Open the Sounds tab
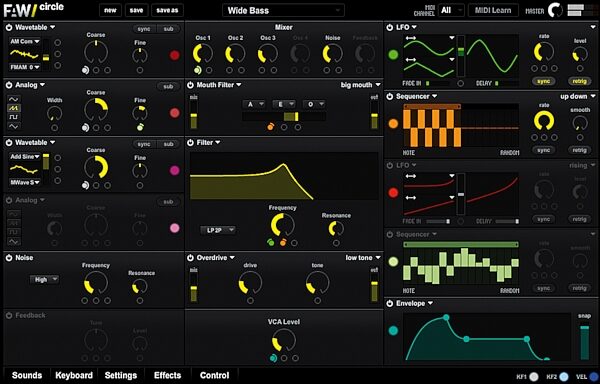 coord(27,375)
